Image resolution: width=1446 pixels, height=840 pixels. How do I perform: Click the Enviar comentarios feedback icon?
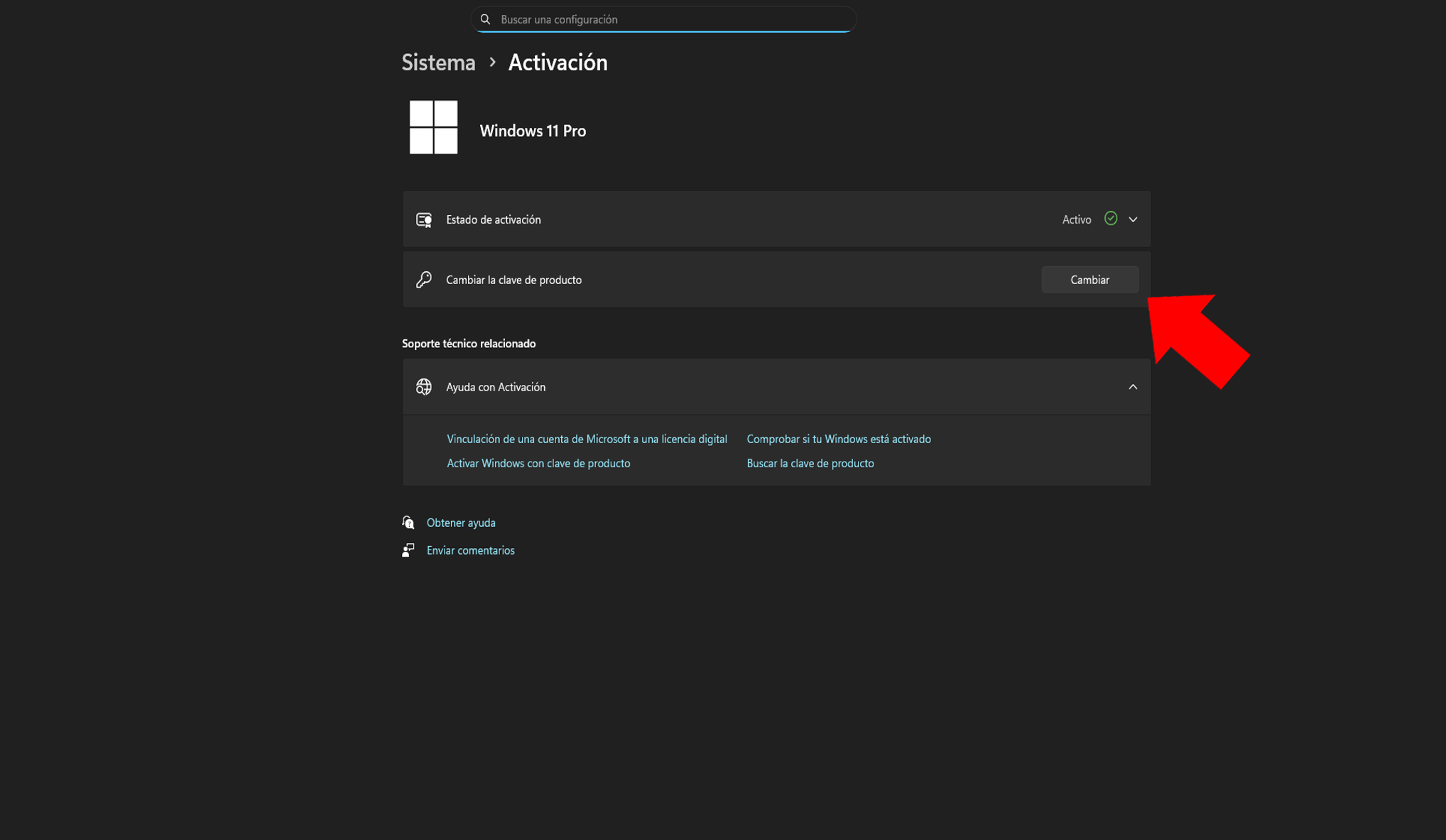[408, 550]
